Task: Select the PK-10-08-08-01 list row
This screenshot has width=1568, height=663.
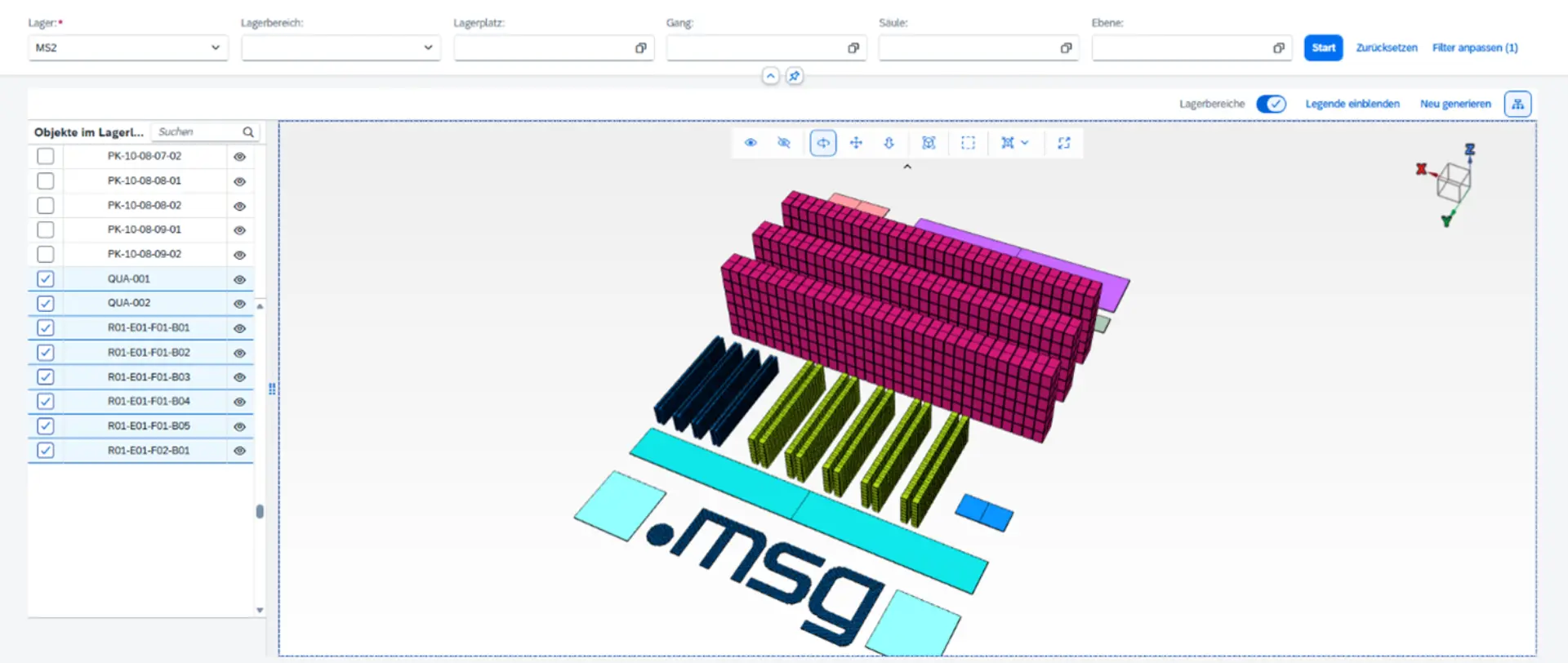Action: point(140,180)
